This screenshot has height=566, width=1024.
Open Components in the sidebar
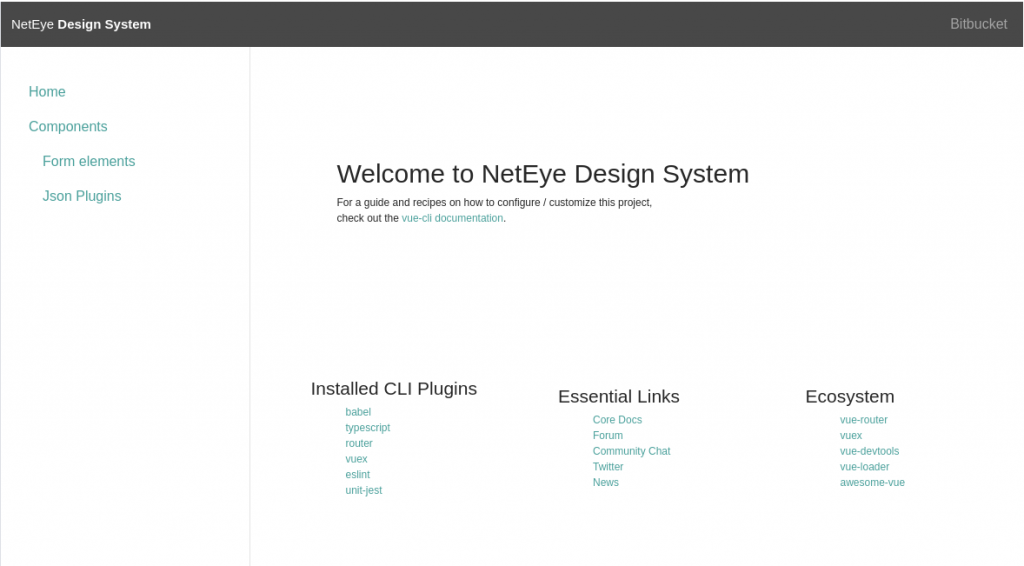pos(68,126)
